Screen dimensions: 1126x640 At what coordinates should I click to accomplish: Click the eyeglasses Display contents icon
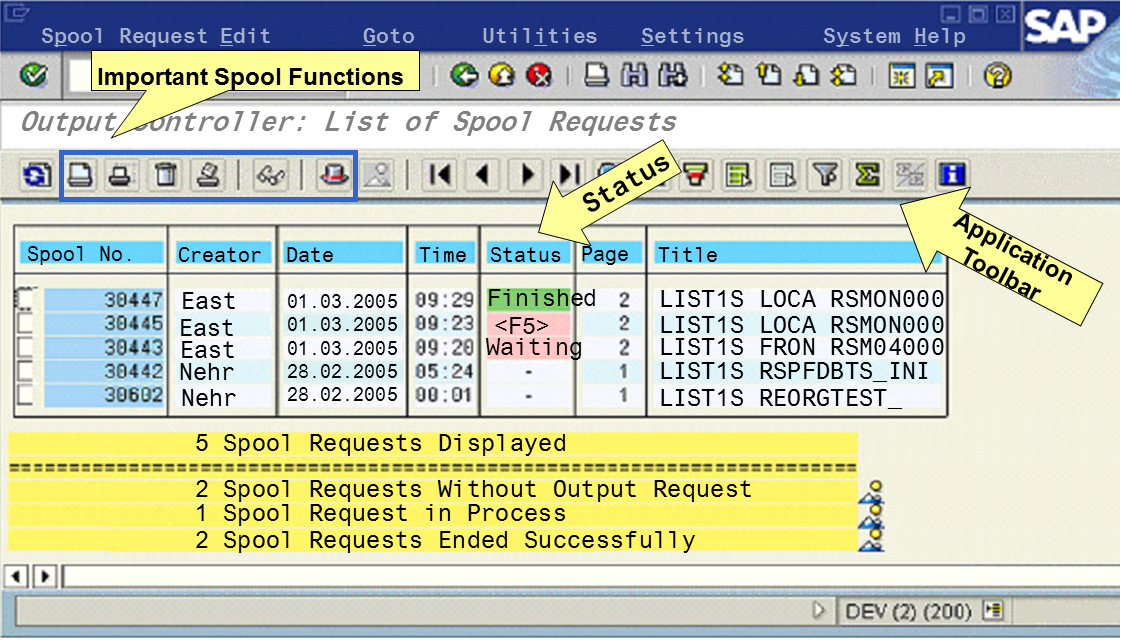pyautogui.click(x=270, y=176)
